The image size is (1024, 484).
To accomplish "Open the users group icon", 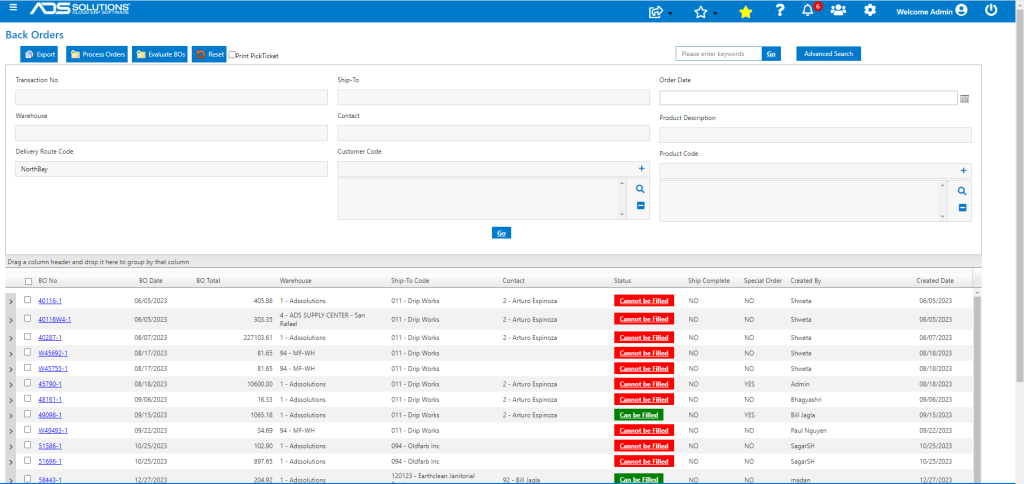I will [838, 10].
